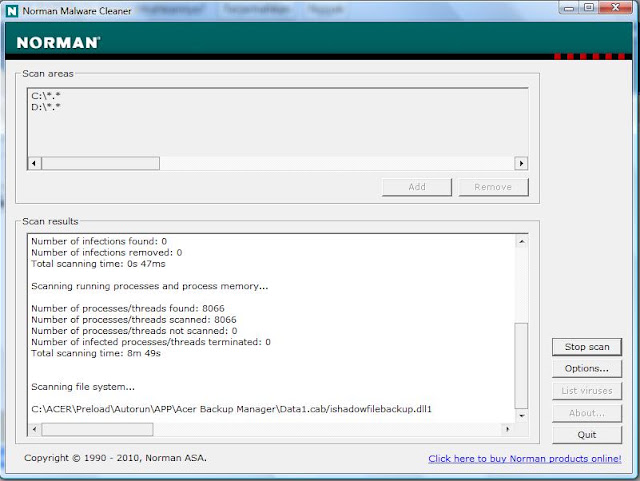Click the NORMAN logo in the banner
This screenshot has height=481, width=640.
tap(58, 43)
